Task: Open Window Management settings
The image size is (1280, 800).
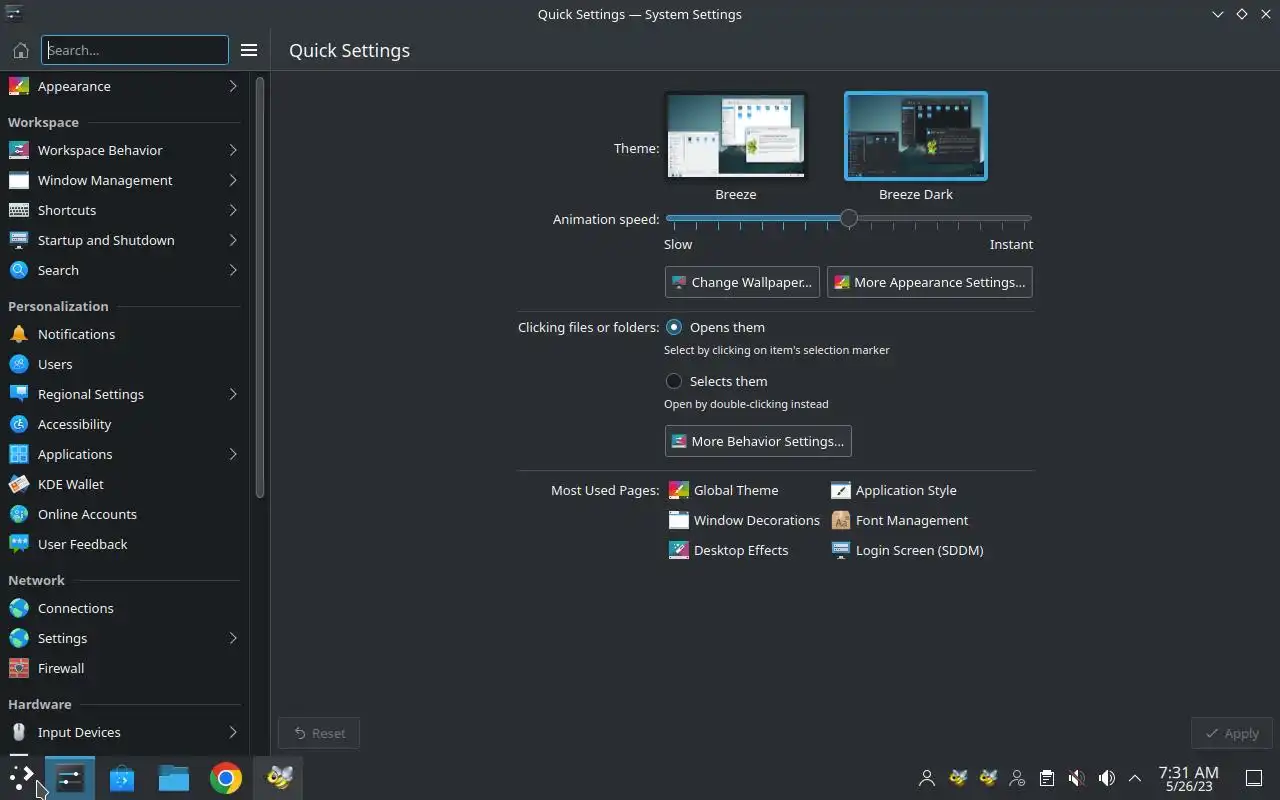Action: pyautogui.click(x=124, y=180)
